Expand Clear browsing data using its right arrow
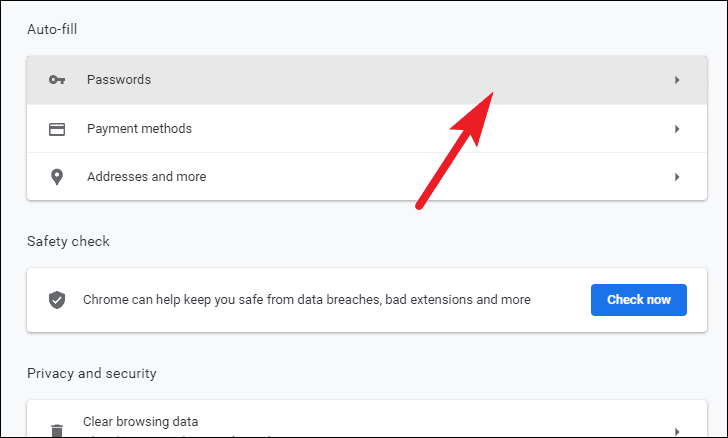 pyautogui.click(x=677, y=431)
